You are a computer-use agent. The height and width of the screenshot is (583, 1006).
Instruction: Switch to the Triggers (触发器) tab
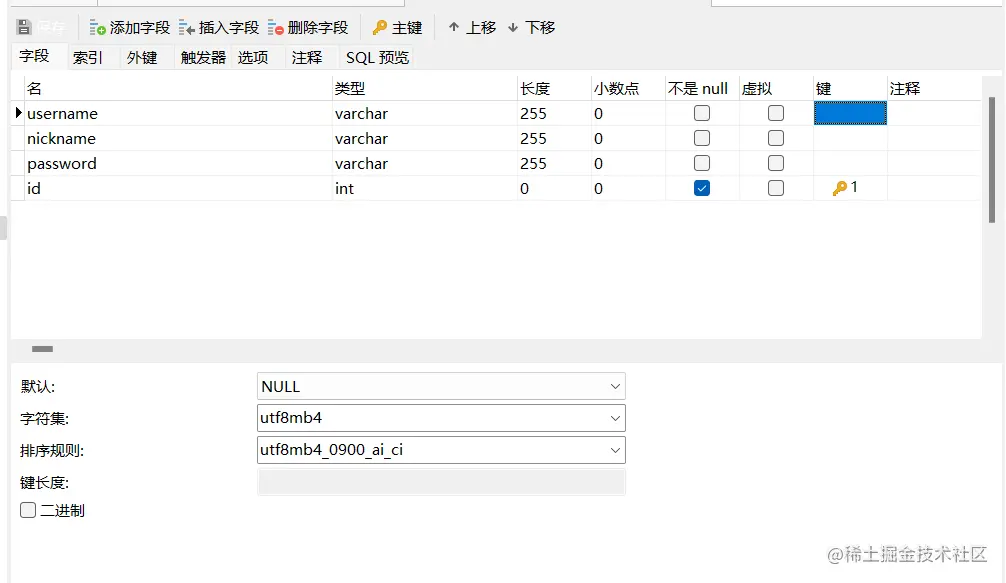pyautogui.click(x=203, y=58)
